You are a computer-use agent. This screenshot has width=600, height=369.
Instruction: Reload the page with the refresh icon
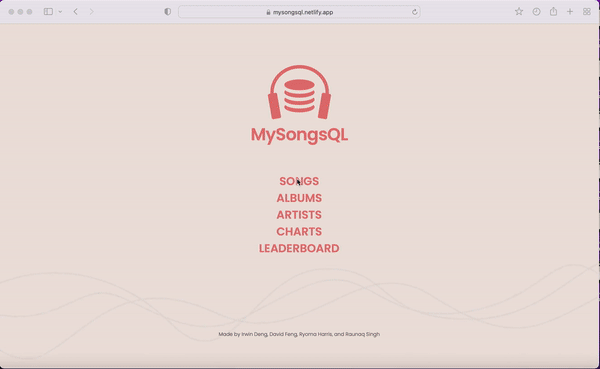(414, 12)
